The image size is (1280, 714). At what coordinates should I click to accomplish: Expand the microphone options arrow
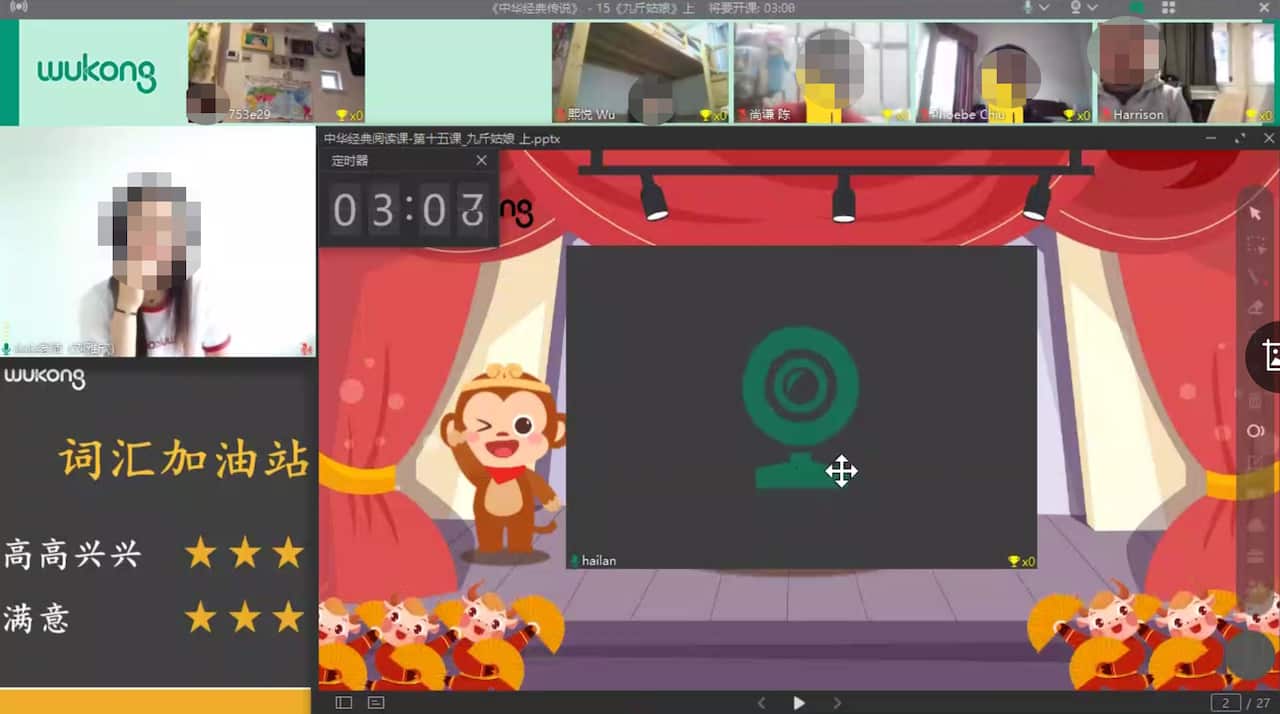[x=1044, y=8]
